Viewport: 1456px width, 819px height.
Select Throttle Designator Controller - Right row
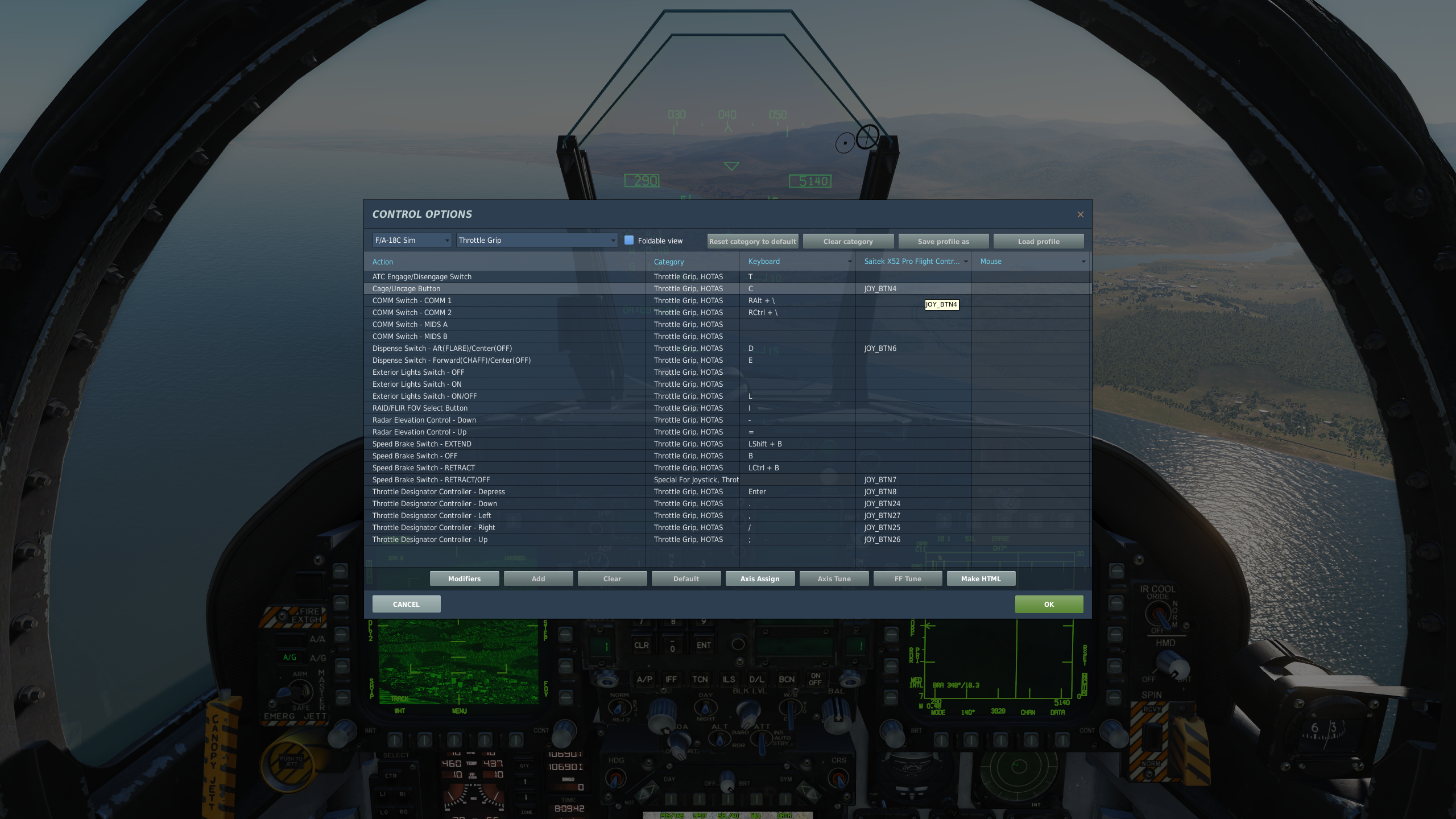tap(727, 527)
